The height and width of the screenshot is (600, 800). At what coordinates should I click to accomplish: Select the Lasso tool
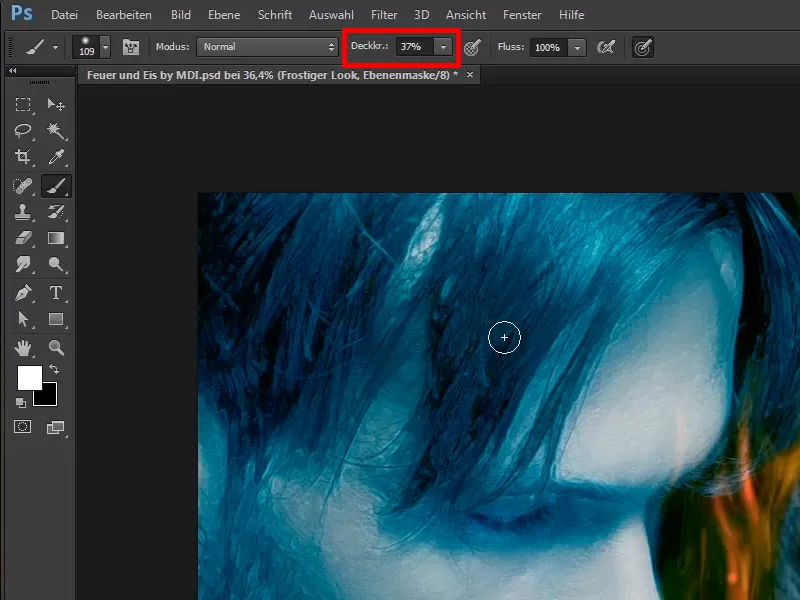pyautogui.click(x=22, y=131)
